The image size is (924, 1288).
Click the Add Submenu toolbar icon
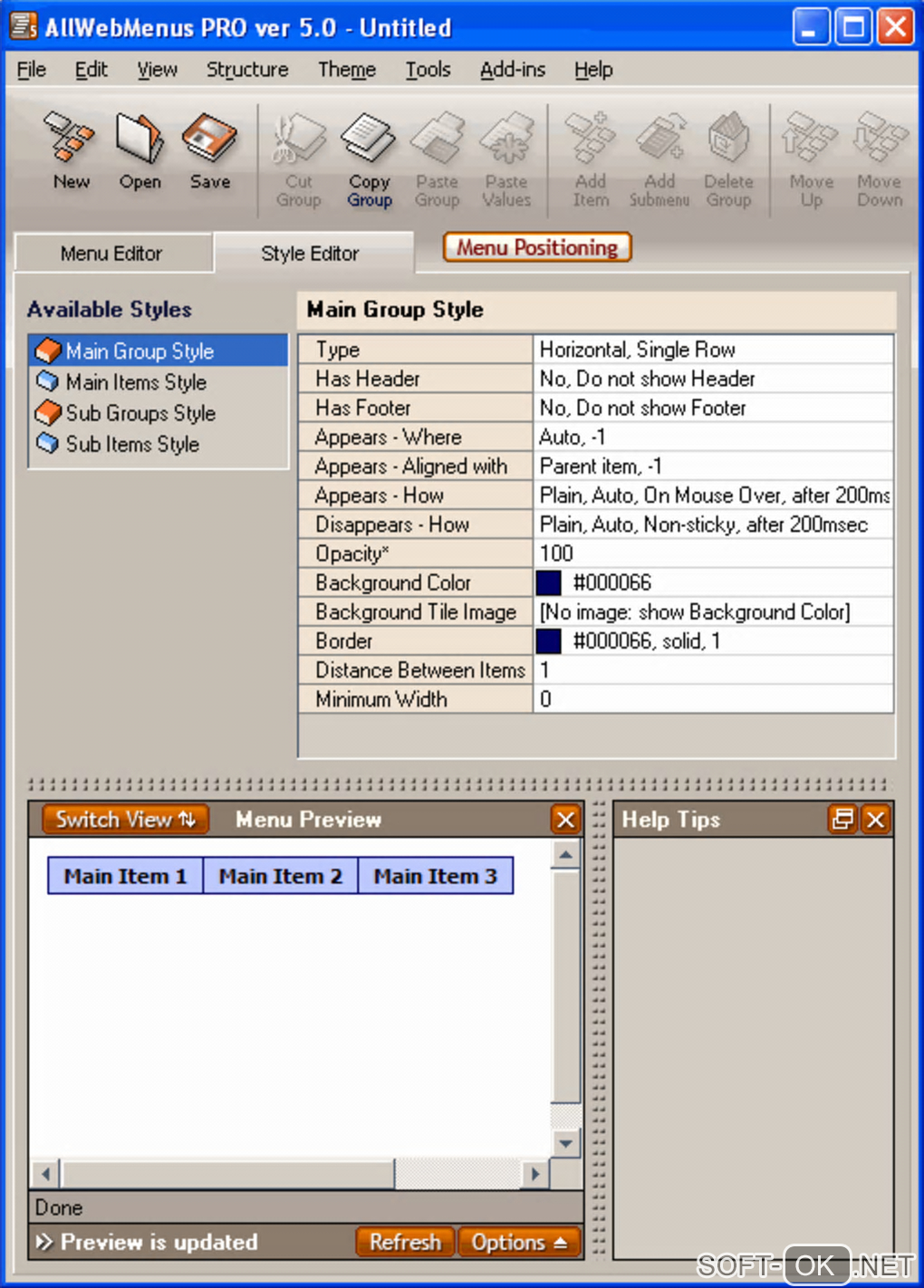(659, 161)
